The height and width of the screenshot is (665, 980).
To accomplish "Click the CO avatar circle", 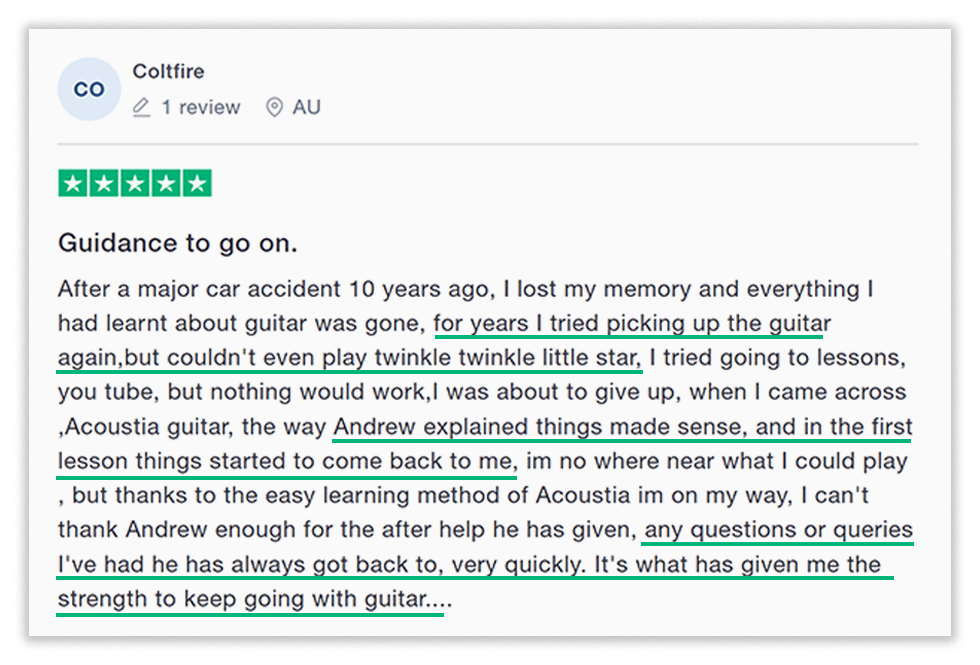I will 89,89.
